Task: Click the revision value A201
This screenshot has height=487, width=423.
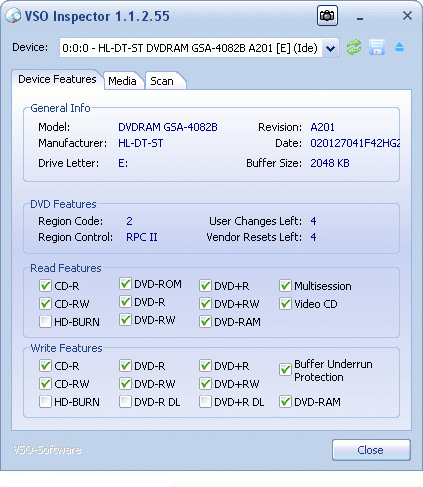Action: coord(322,127)
